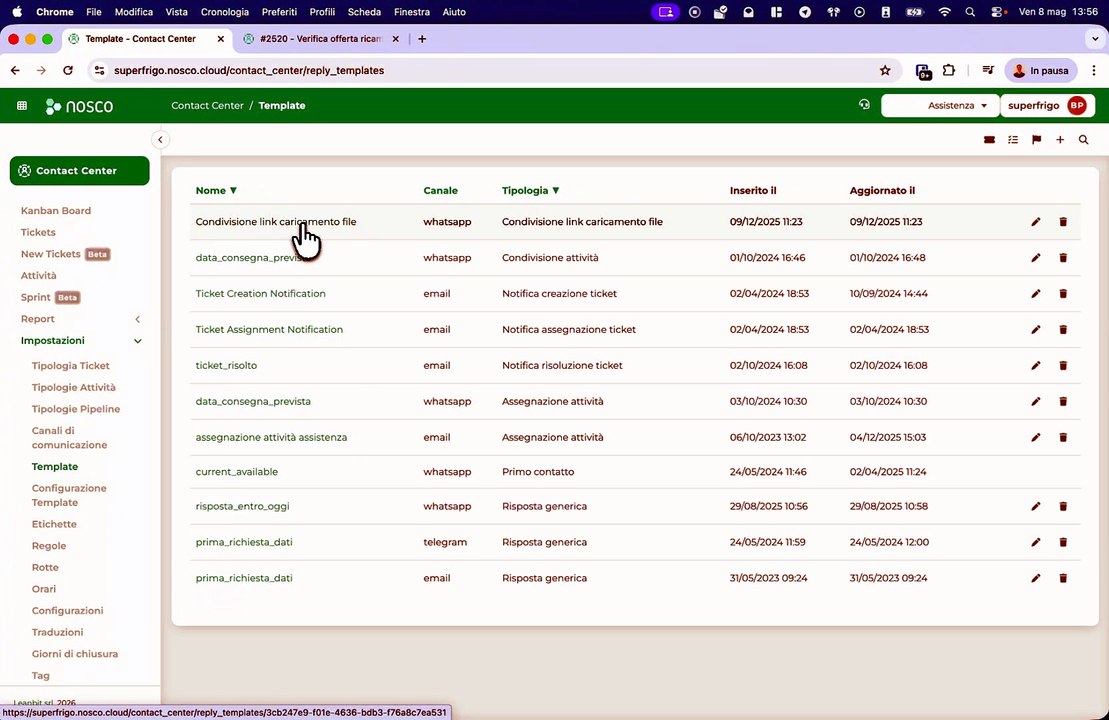
Task: Open the apps grid icon beside nosco logo
Action: (x=22, y=105)
